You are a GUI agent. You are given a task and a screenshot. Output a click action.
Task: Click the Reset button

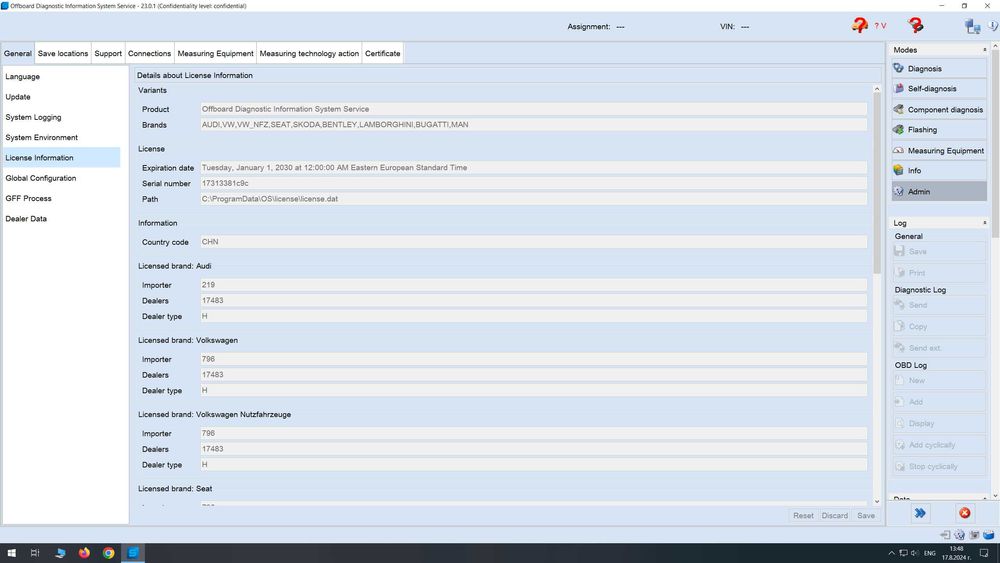pos(803,515)
